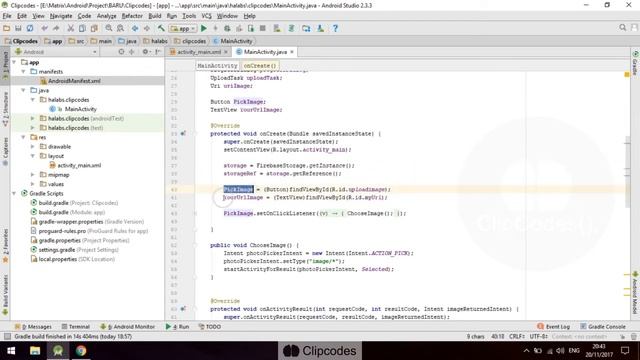Open the TODO tool window

point(209,327)
